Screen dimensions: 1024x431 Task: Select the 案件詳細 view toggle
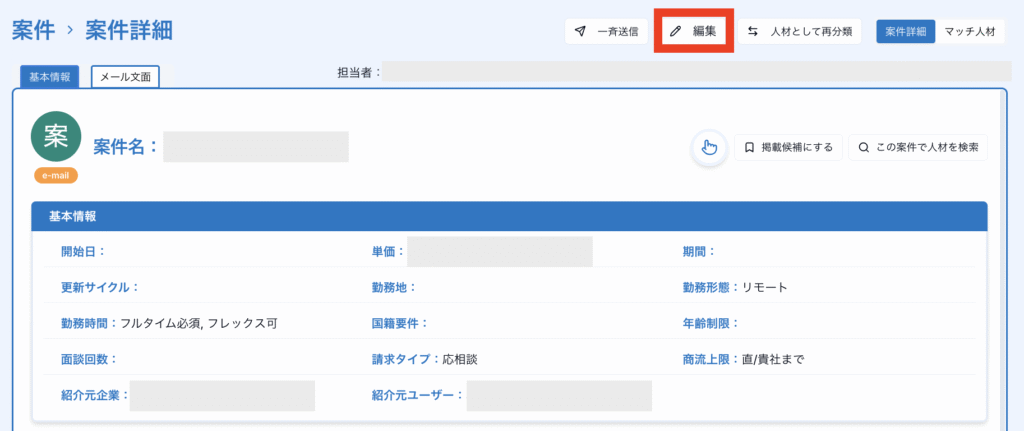point(906,32)
